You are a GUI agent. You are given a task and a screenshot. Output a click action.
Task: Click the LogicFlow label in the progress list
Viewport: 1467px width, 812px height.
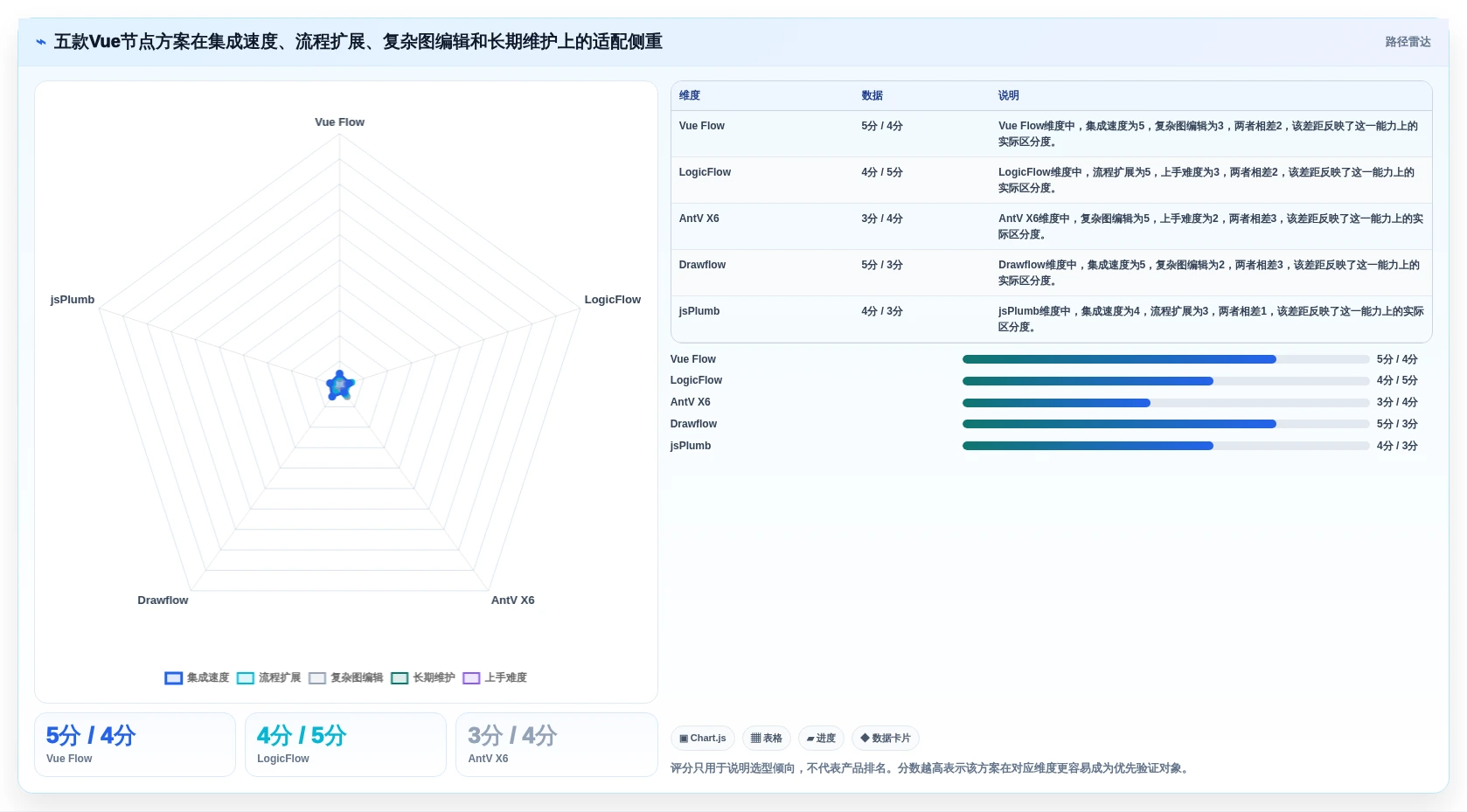click(696, 380)
